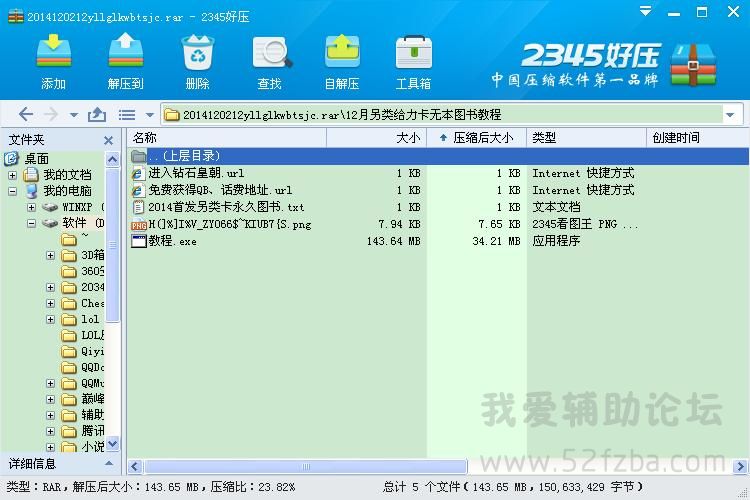The image size is (750, 500).
Task: Sort by the 大小 column header
Action: pyautogui.click(x=376, y=138)
